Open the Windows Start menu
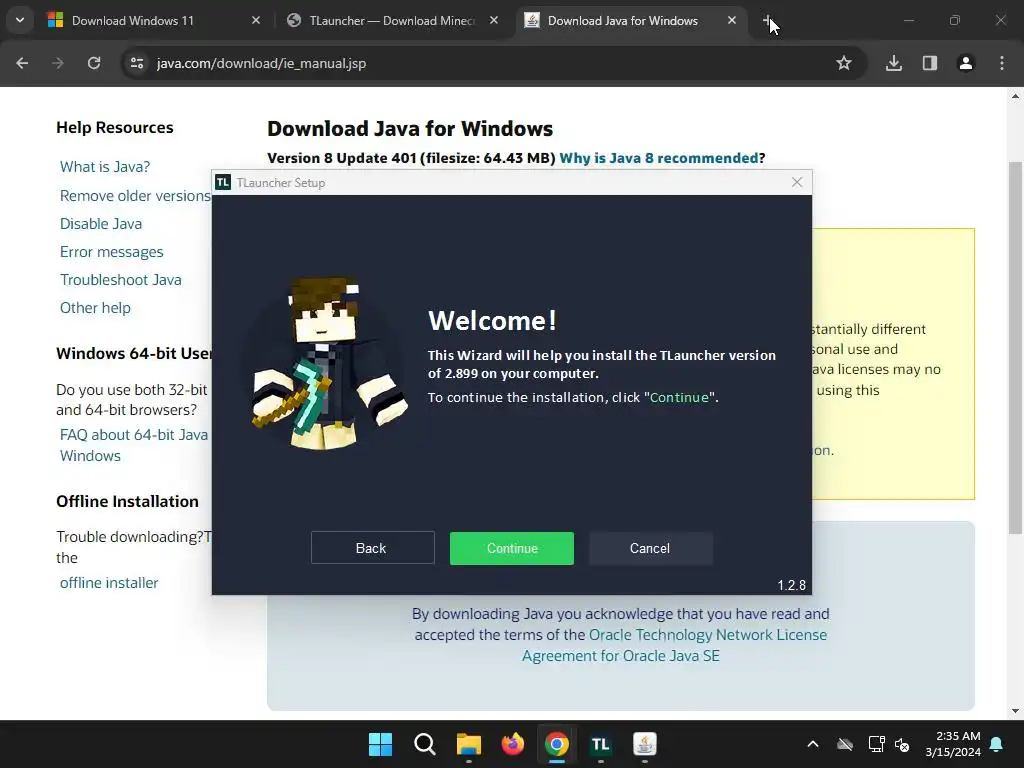This screenshot has width=1024, height=768. (x=380, y=744)
